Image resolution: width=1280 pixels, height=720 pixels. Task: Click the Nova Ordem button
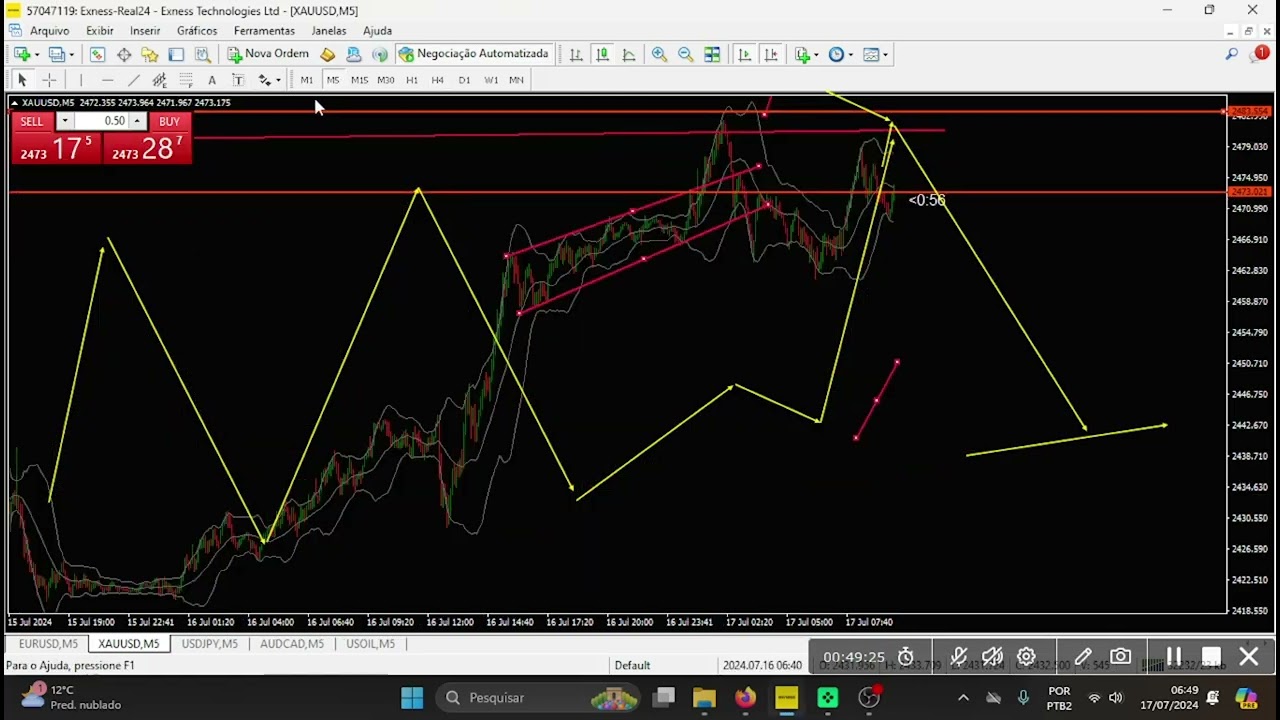(267, 54)
